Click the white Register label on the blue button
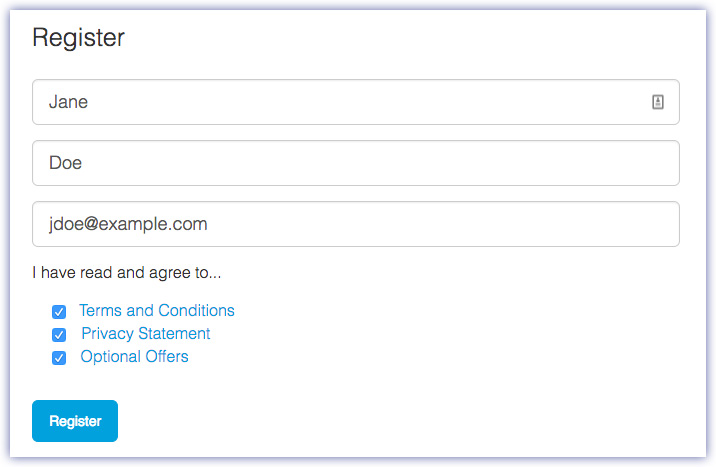The height and width of the screenshot is (467, 716). click(x=75, y=421)
